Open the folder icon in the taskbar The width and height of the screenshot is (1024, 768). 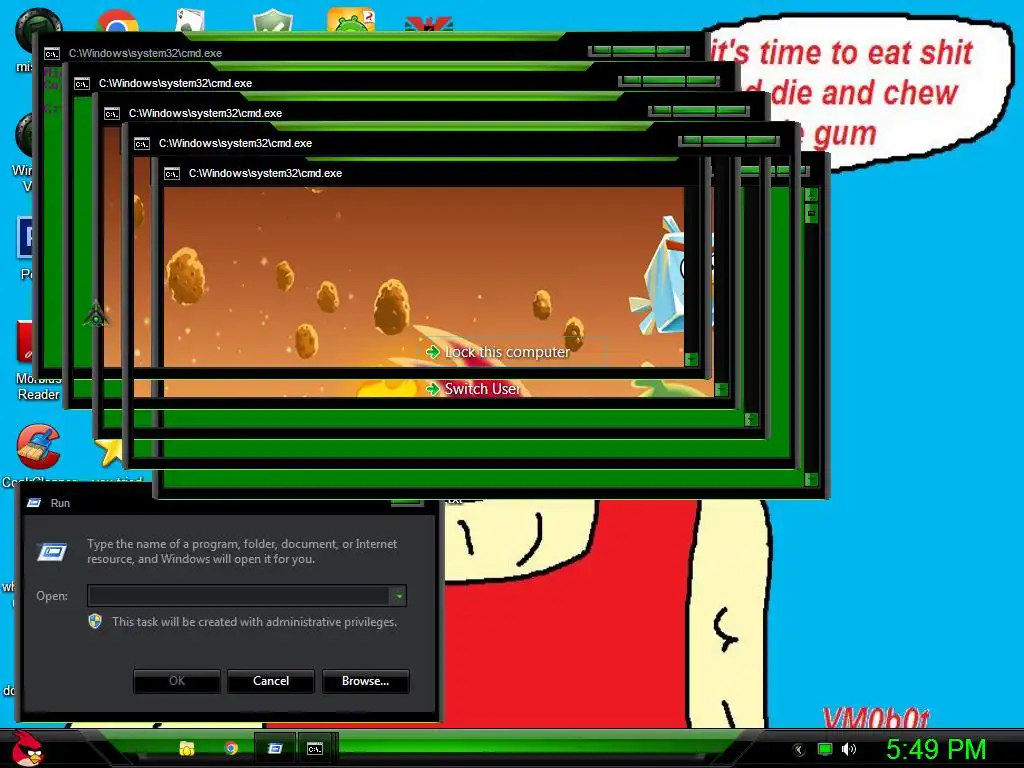pos(187,748)
